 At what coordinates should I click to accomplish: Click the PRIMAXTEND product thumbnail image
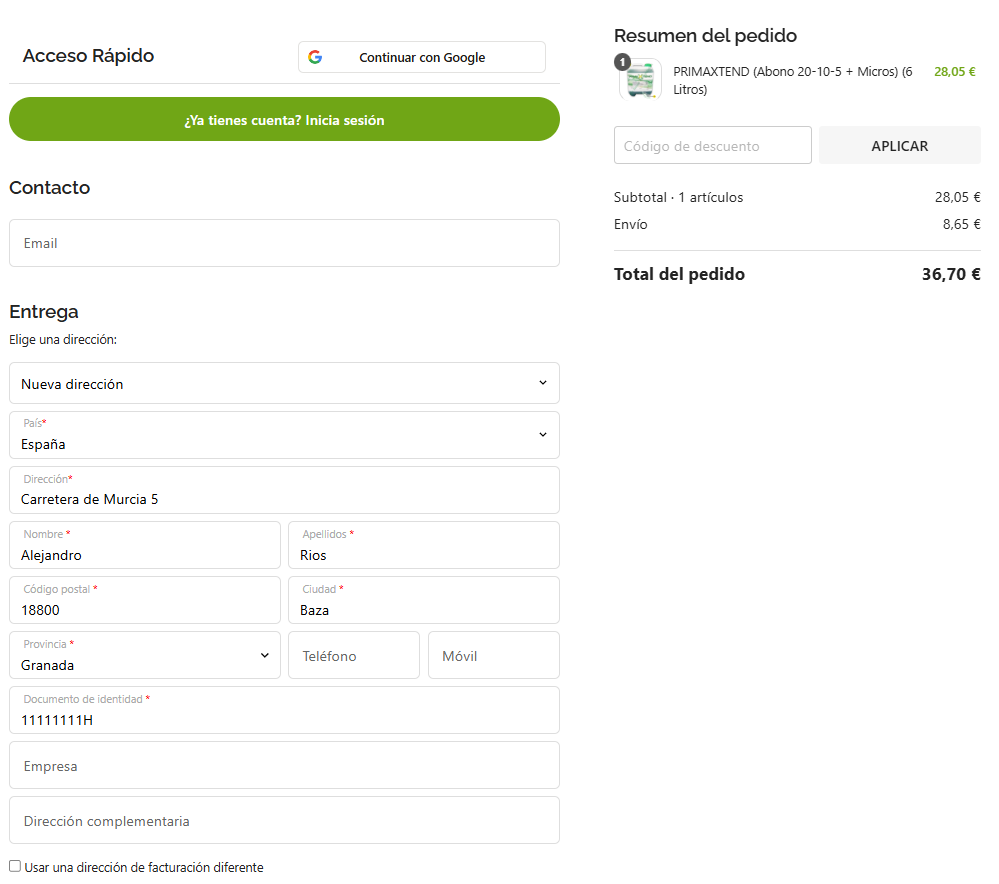coord(641,81)
